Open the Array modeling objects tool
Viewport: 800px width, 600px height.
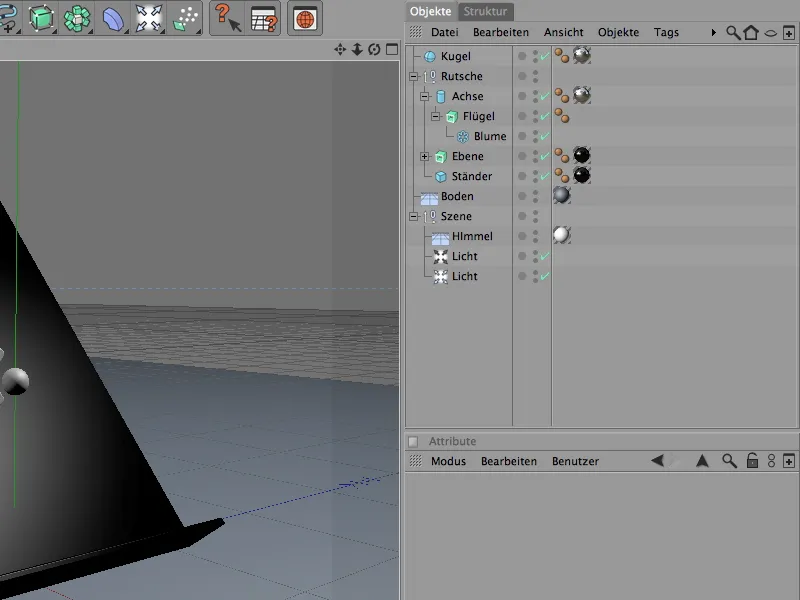(77, 18)
